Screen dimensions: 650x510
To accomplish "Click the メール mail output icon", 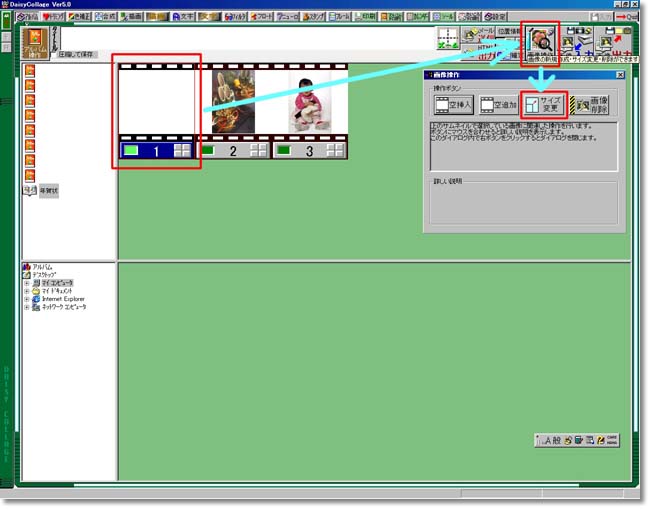I will pyautogui.click(x=478, y=34).
